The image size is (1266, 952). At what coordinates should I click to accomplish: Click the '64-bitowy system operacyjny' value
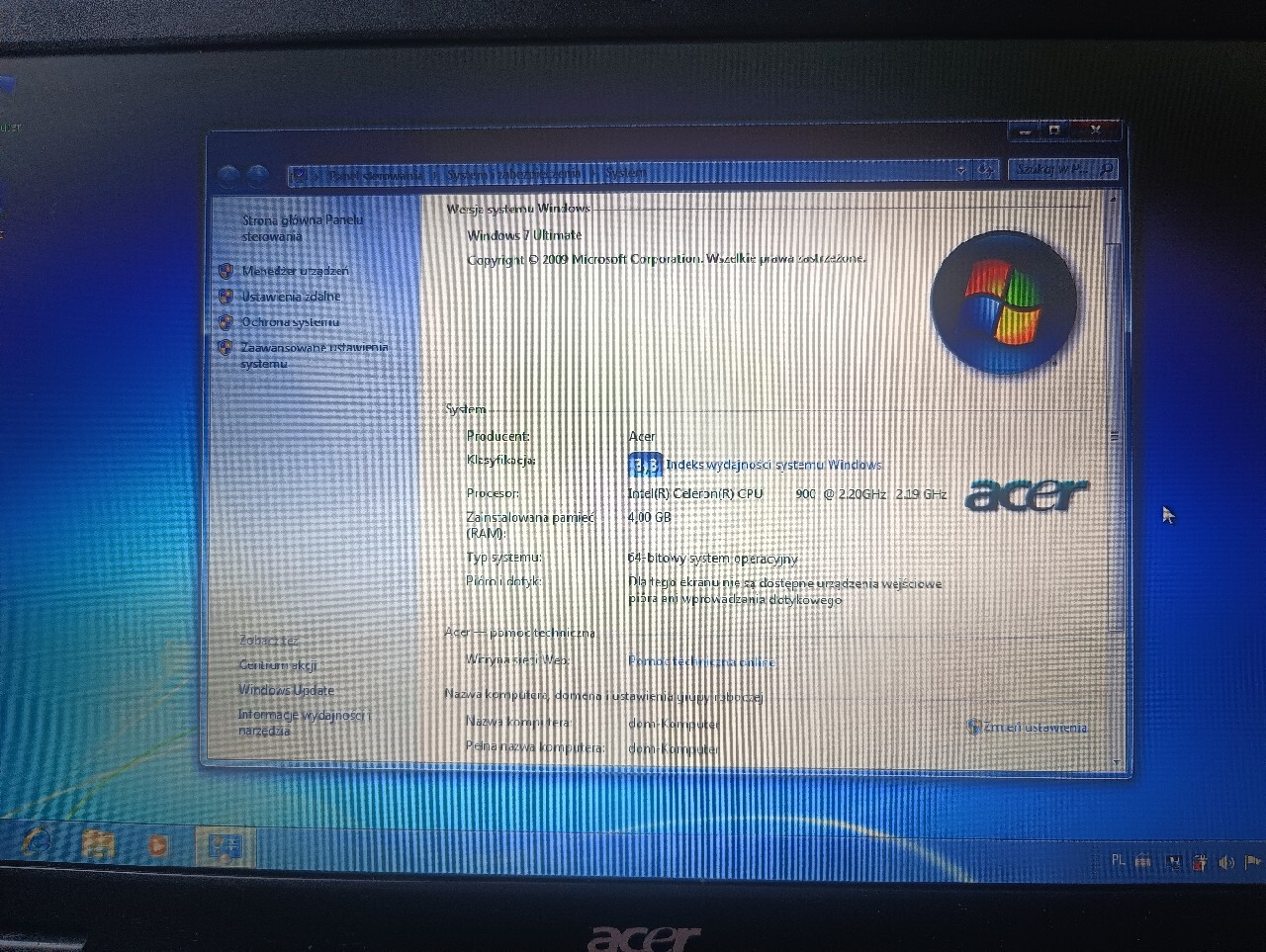point(712,559)
